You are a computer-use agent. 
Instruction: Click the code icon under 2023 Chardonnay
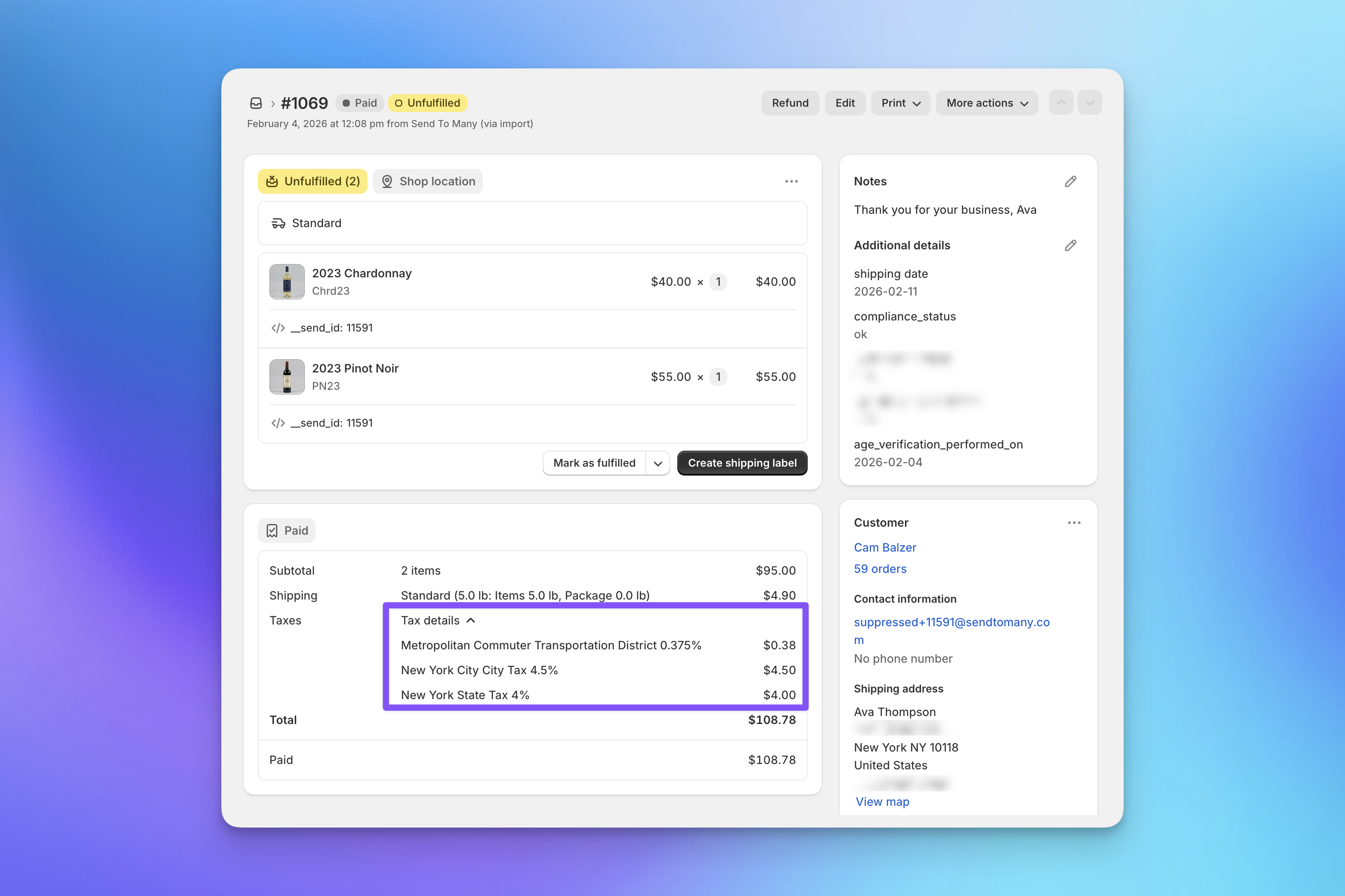click(278, 328)
